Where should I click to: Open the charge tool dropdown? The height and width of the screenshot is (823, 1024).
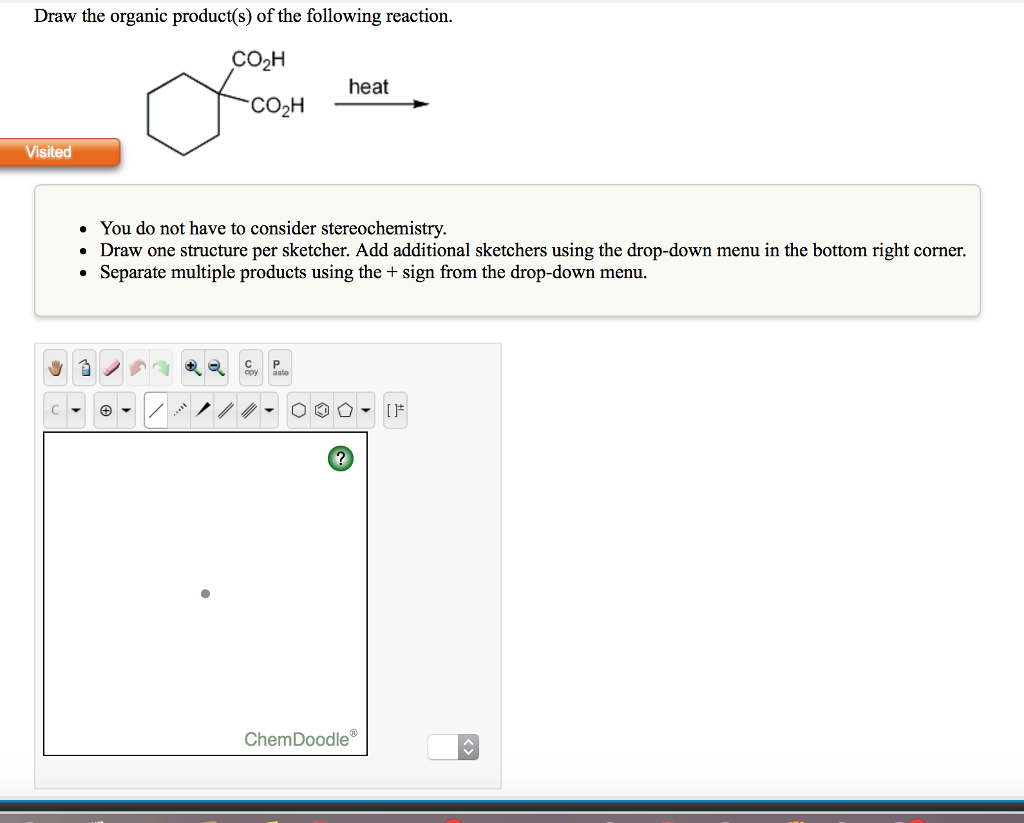click(x=126, y=410)
